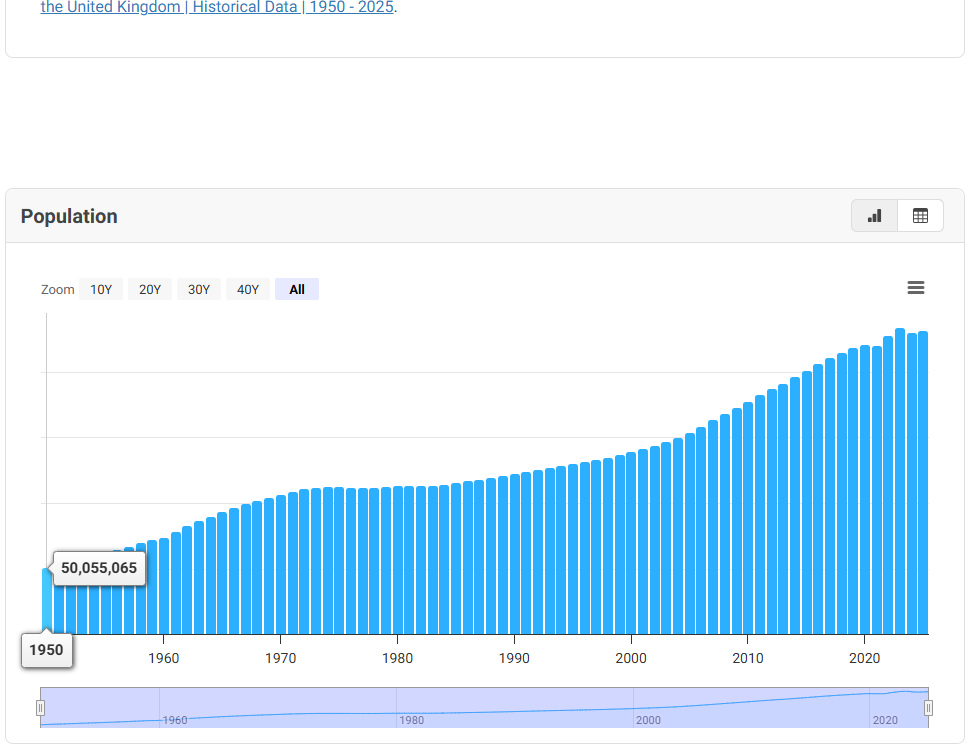Select the 40Y zoom option
Image resolution: width=968 pixels, height=748 pixels.
tap(248, 289)
